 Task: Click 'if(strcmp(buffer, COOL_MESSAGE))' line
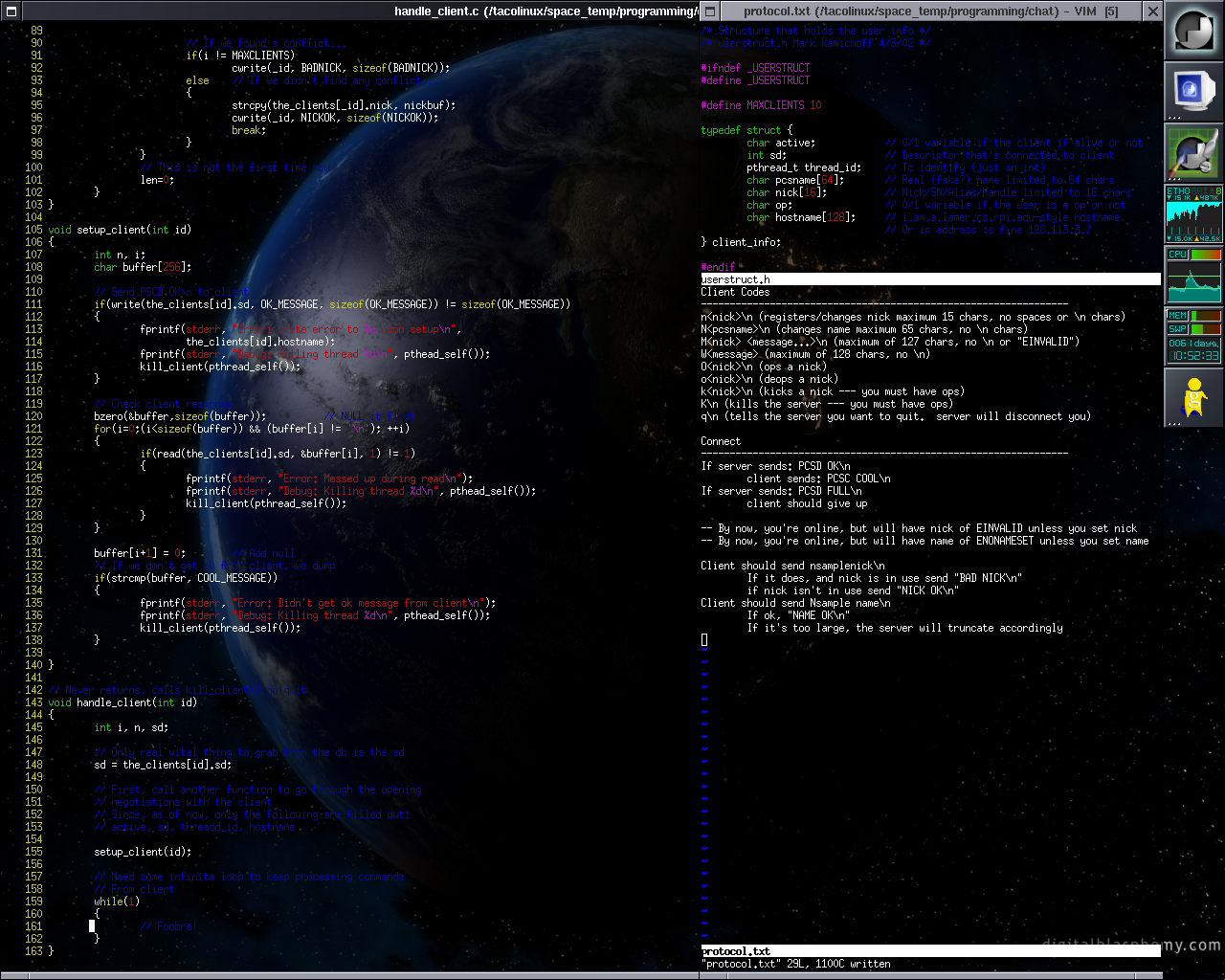pos(186,578)
